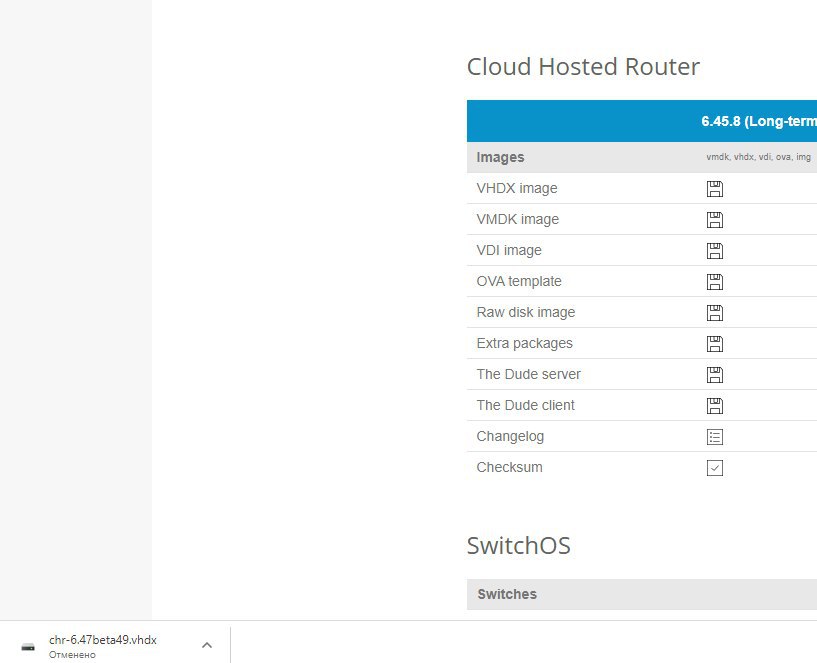This screenshot has height=663, width=817.
Task: Download the OVA template via its floppy icon
Action: [x=714, y=282]
